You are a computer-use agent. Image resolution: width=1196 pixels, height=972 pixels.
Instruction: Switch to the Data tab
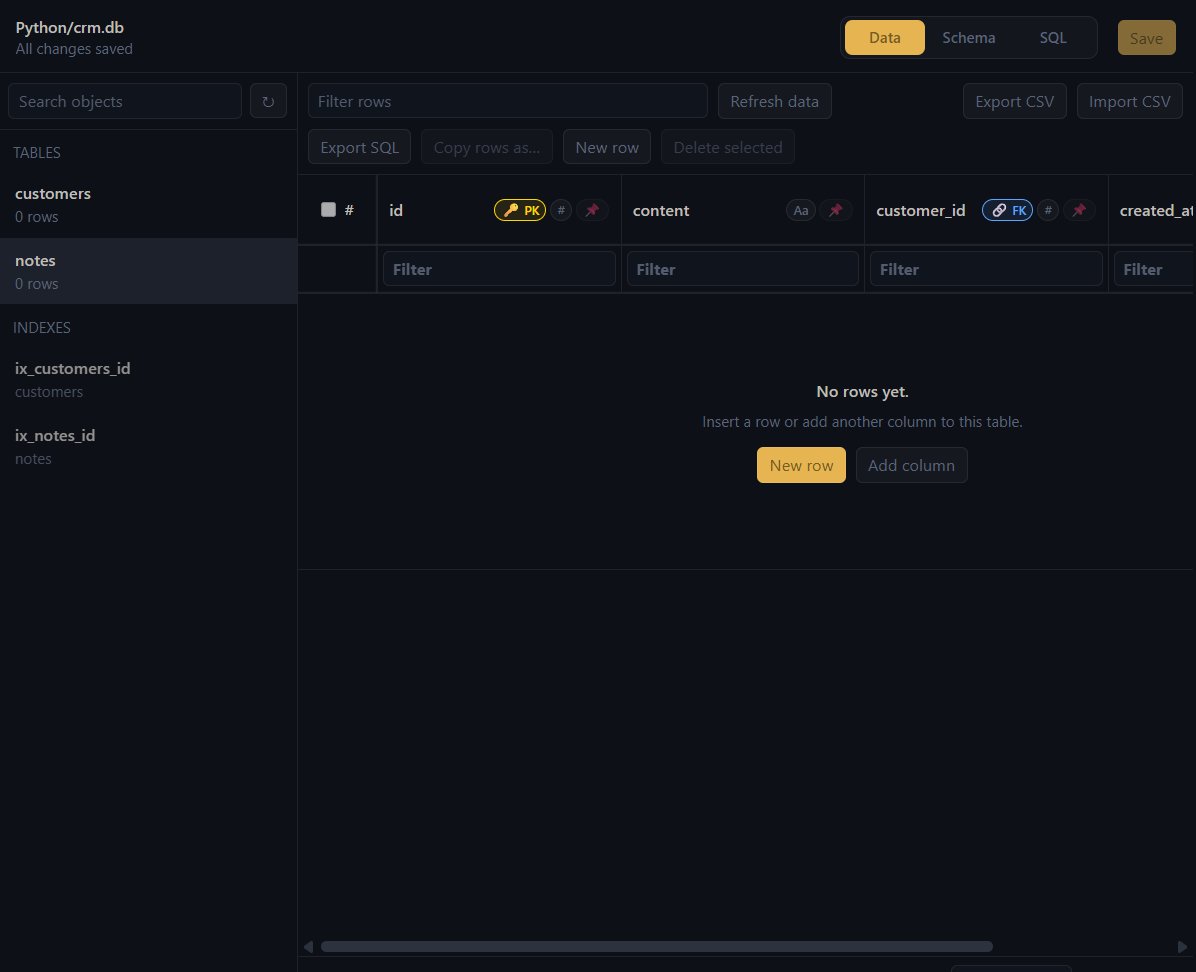point(885,37)
